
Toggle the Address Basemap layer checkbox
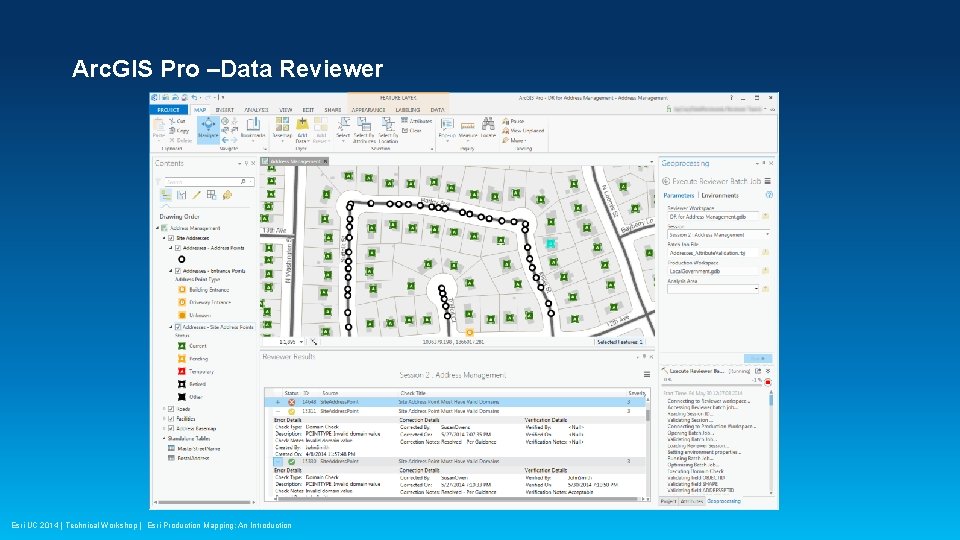click(x=171, y=429)
